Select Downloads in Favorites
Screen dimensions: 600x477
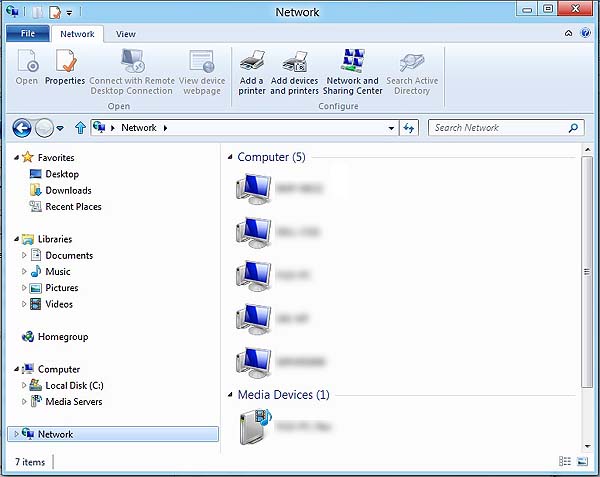68,190
